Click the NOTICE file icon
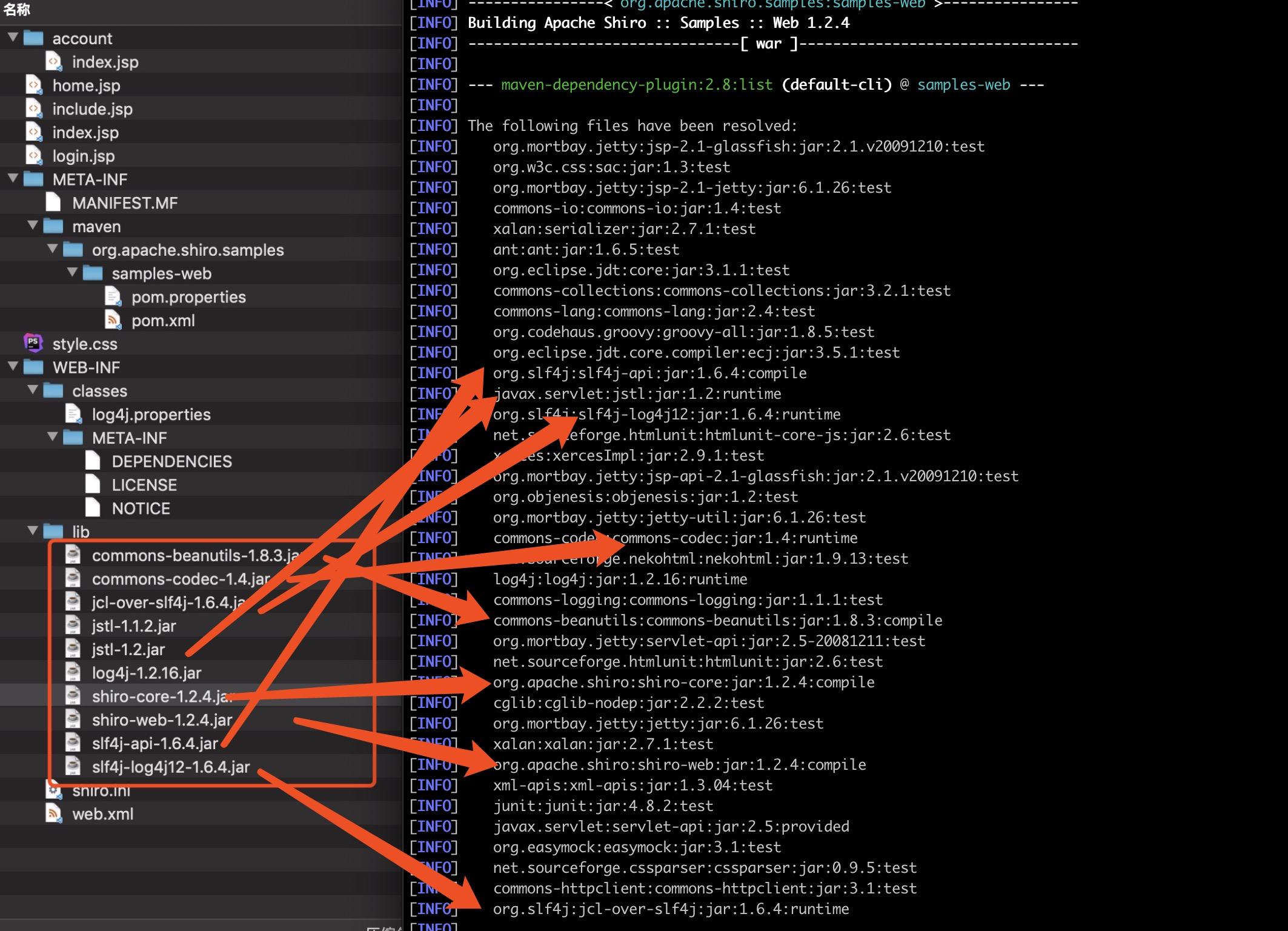1288x931 pixels. point(93,508)
